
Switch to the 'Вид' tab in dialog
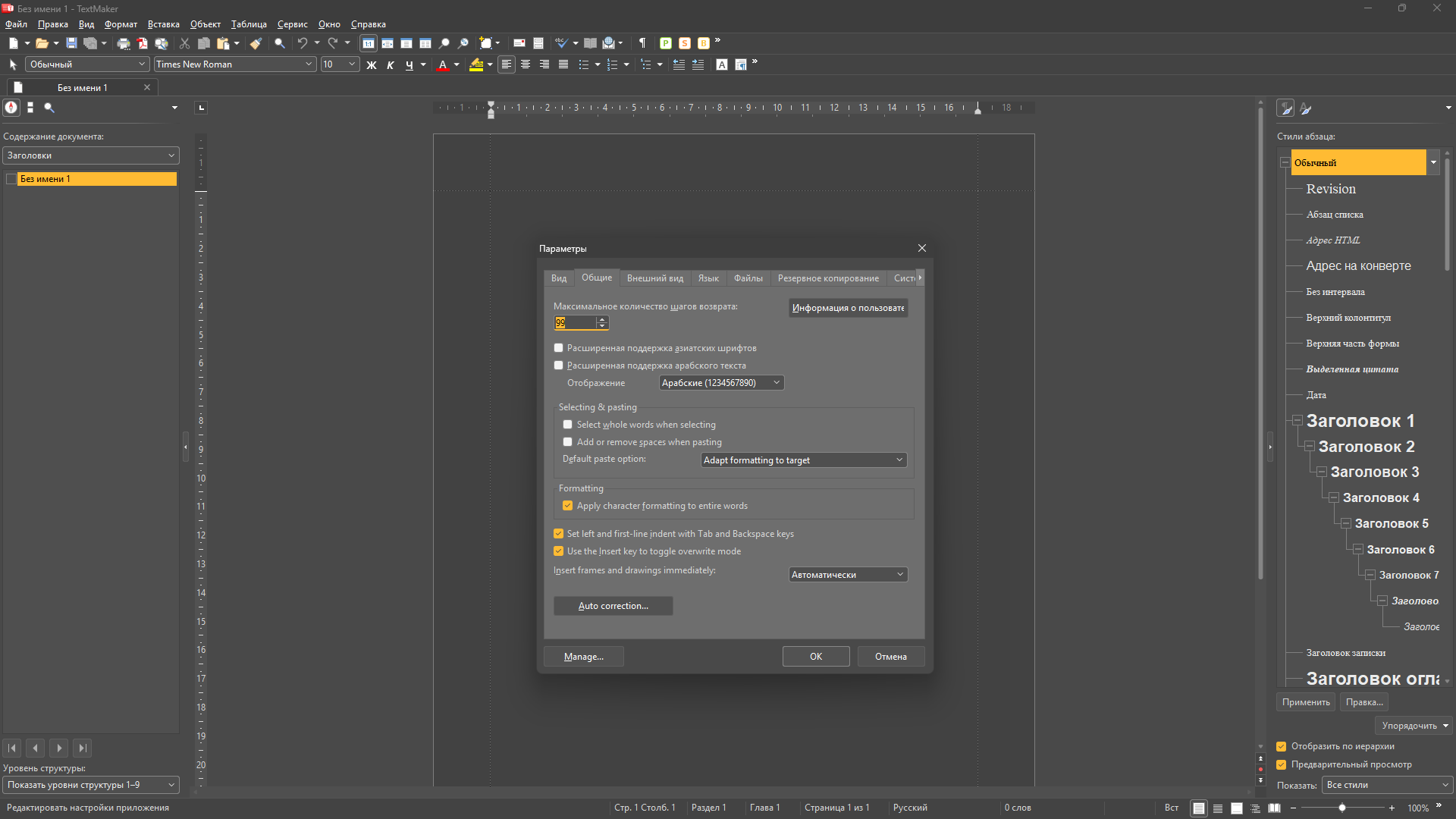559,278
